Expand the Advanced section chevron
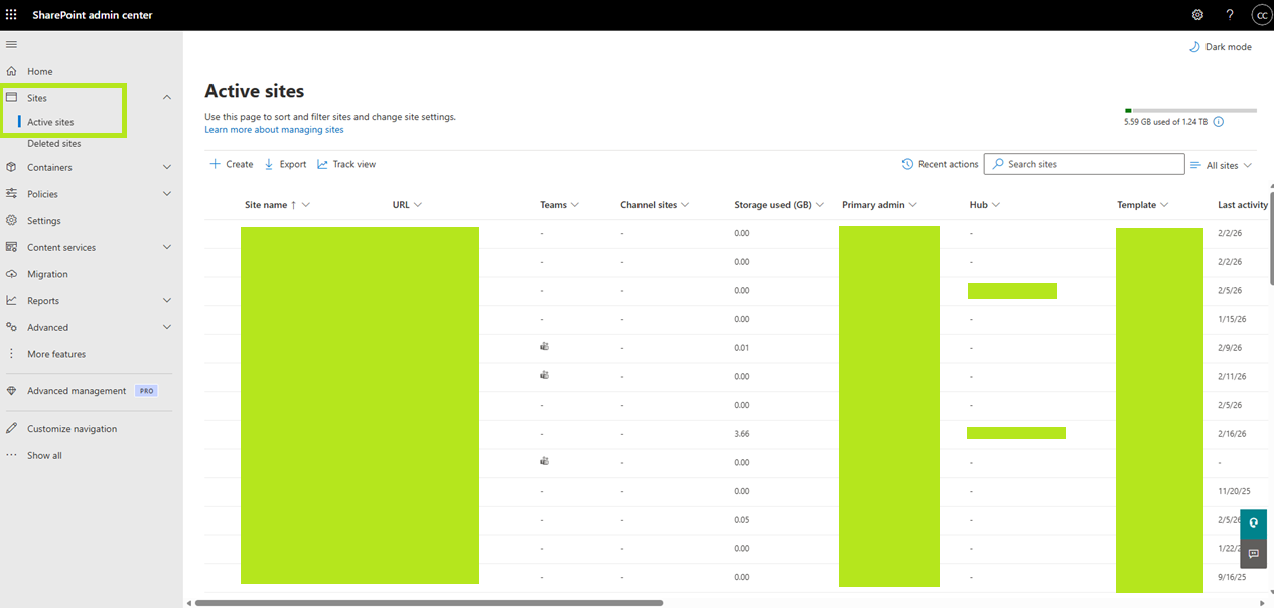The width and height of the screenshot is (1274, 608). click(x=167, y=327)
